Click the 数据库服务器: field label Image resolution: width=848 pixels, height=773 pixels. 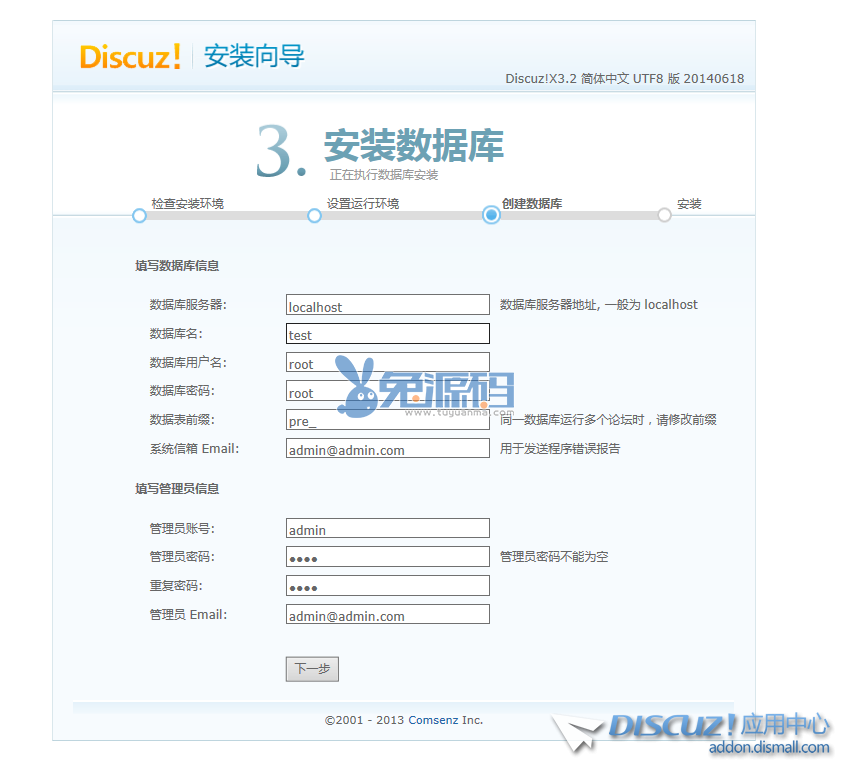click(188, 305)
